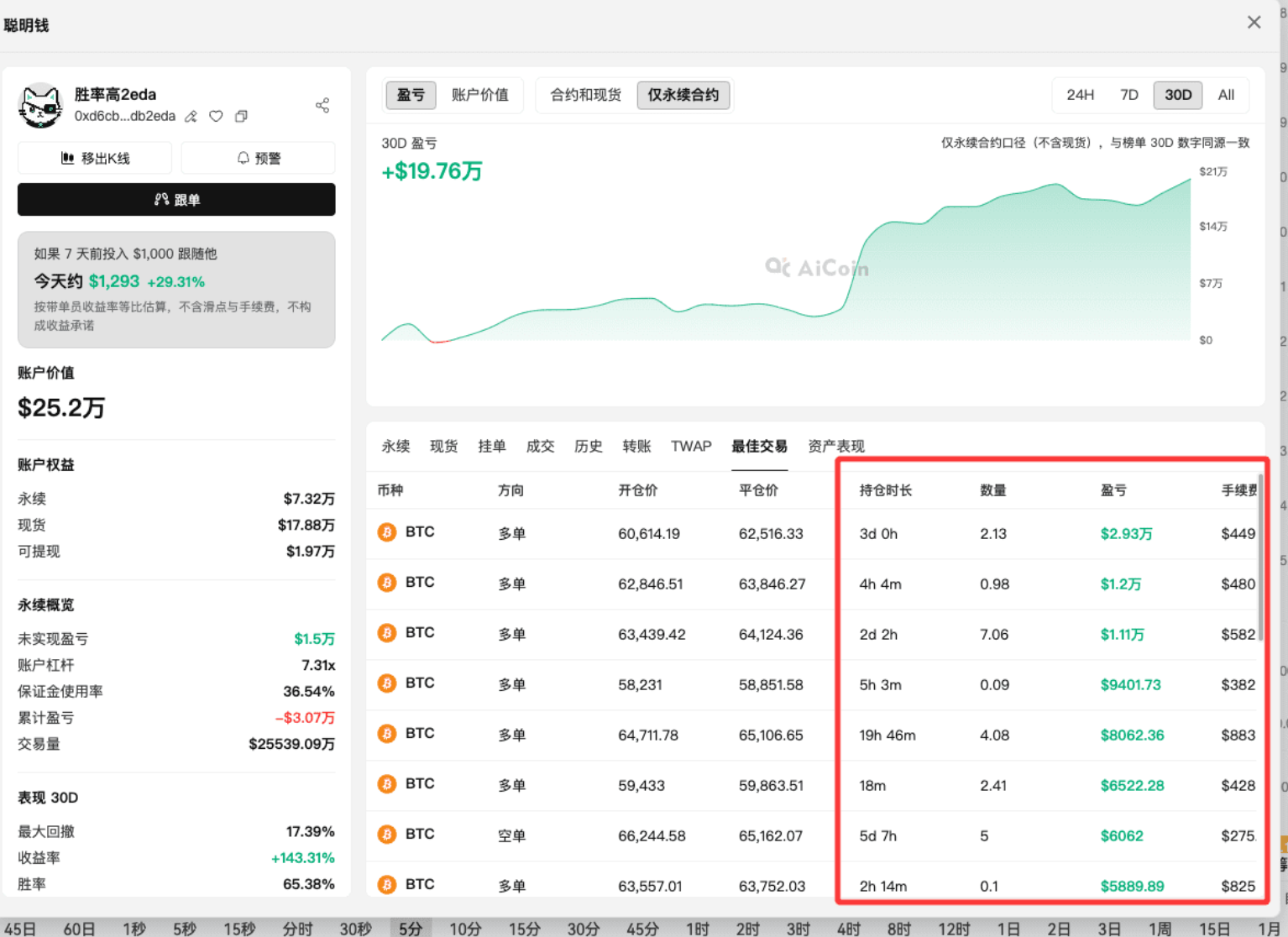Open the 永续 tab
This screenshot has height=937, width=1288.
click(x=395, y=446)
